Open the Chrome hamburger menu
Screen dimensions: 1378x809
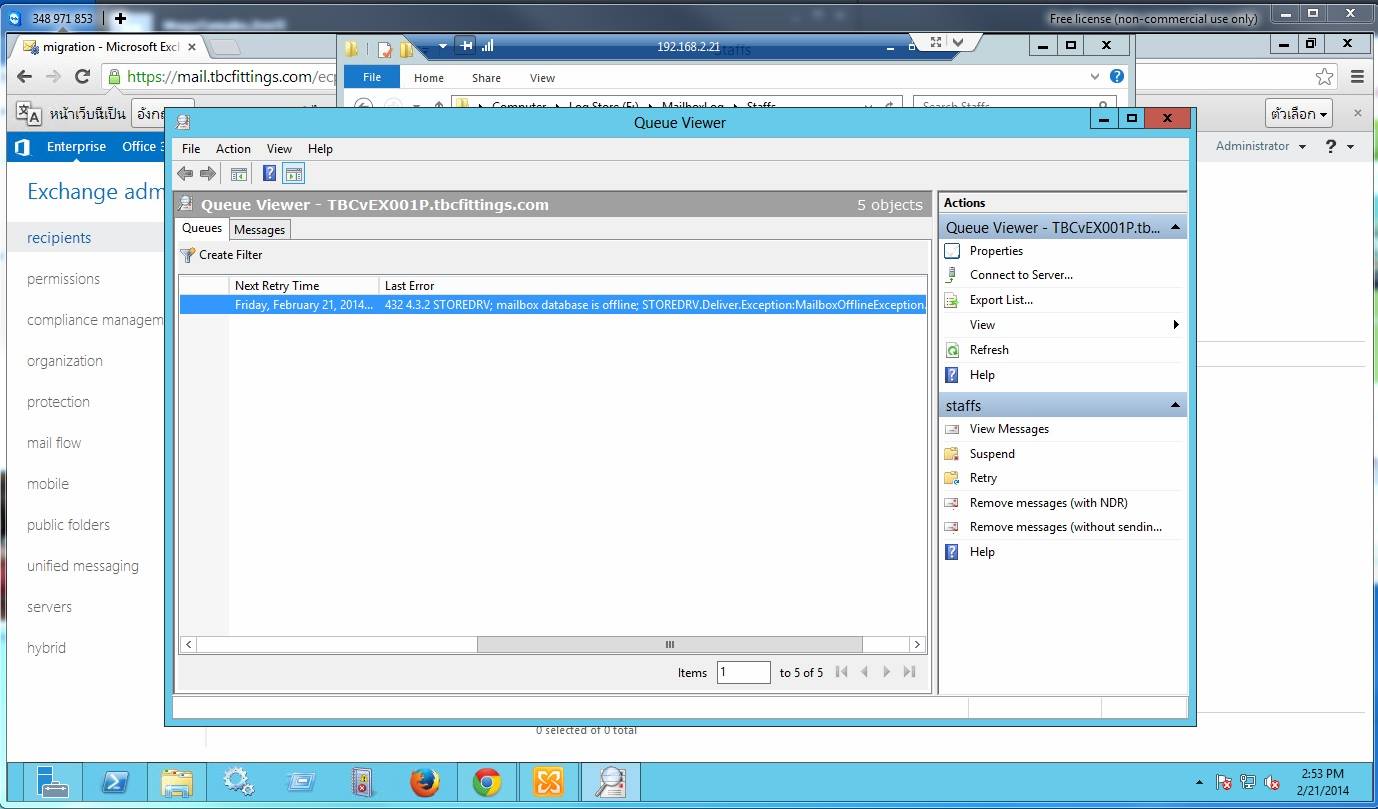tap(1357, 77)
